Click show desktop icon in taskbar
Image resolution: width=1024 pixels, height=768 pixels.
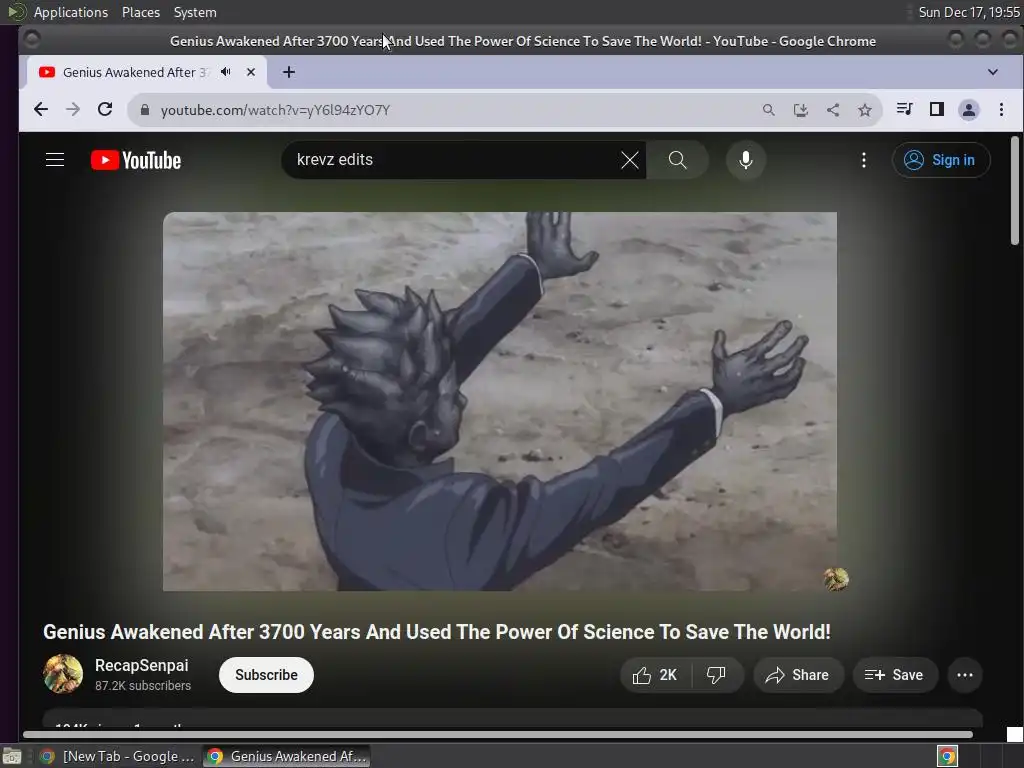(12, 756)
